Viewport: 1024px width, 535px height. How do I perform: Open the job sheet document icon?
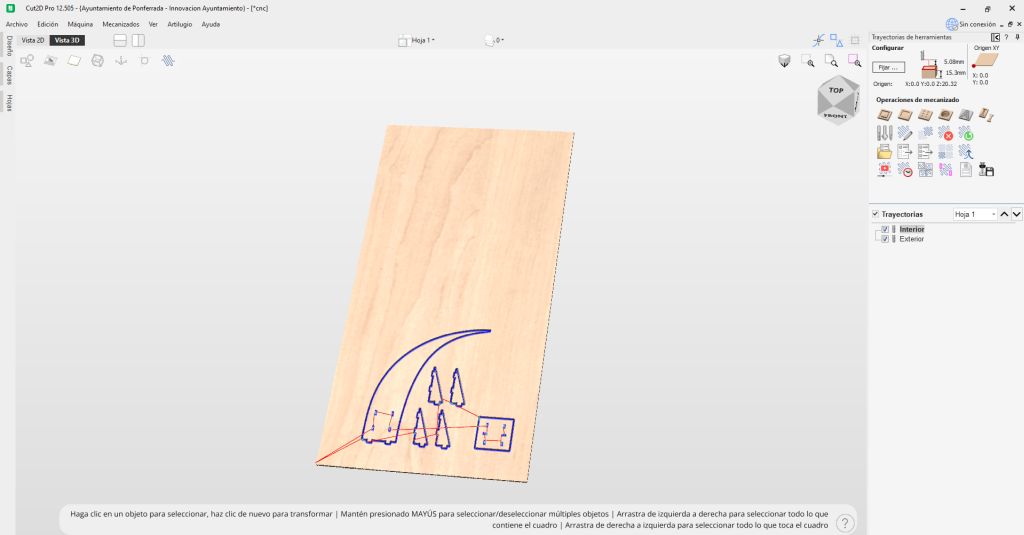click(x=966, y=170)
